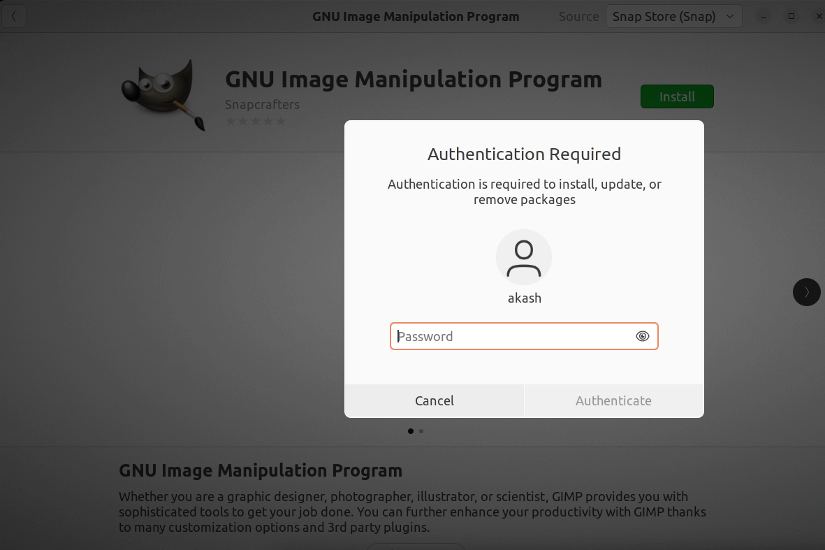This screenshot has height=550, width=825.
Task: Go back using the header back arrow
Action: tap(14, 16)
